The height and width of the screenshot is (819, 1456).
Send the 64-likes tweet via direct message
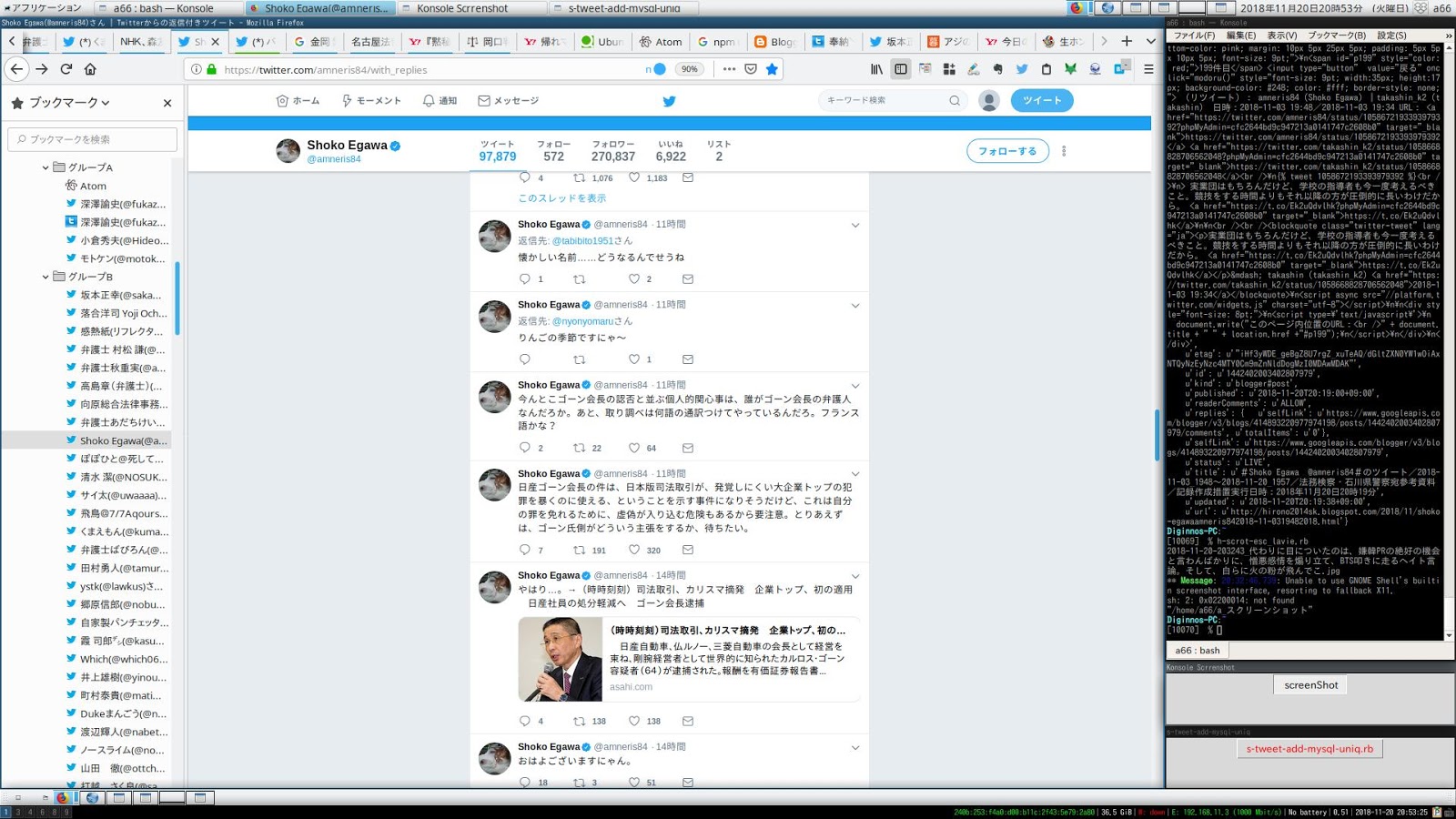(688, 448)
